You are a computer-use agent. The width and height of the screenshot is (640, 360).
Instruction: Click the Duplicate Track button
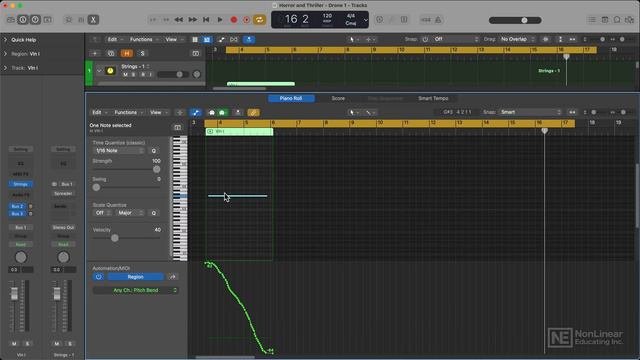point(111,53)
